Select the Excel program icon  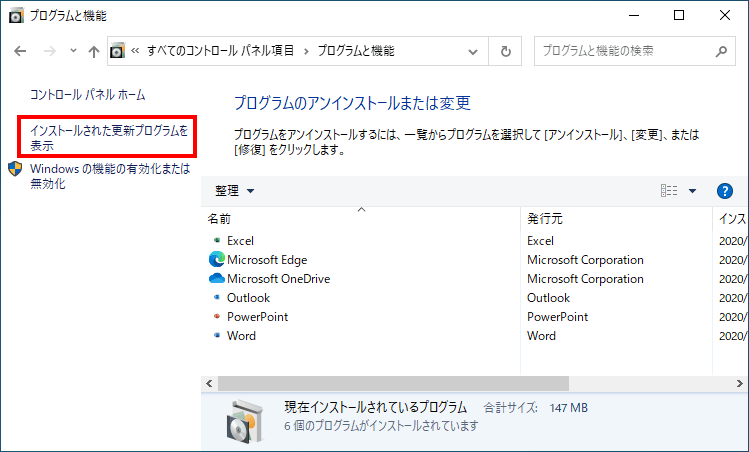(x=217, y=240)
